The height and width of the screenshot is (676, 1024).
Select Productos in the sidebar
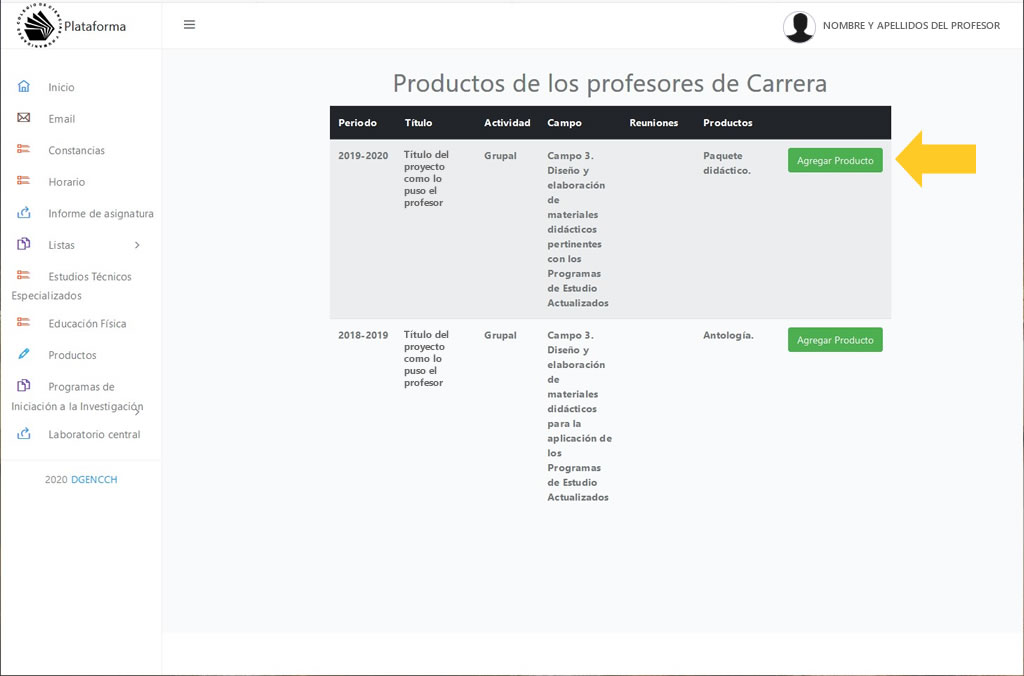72,355
